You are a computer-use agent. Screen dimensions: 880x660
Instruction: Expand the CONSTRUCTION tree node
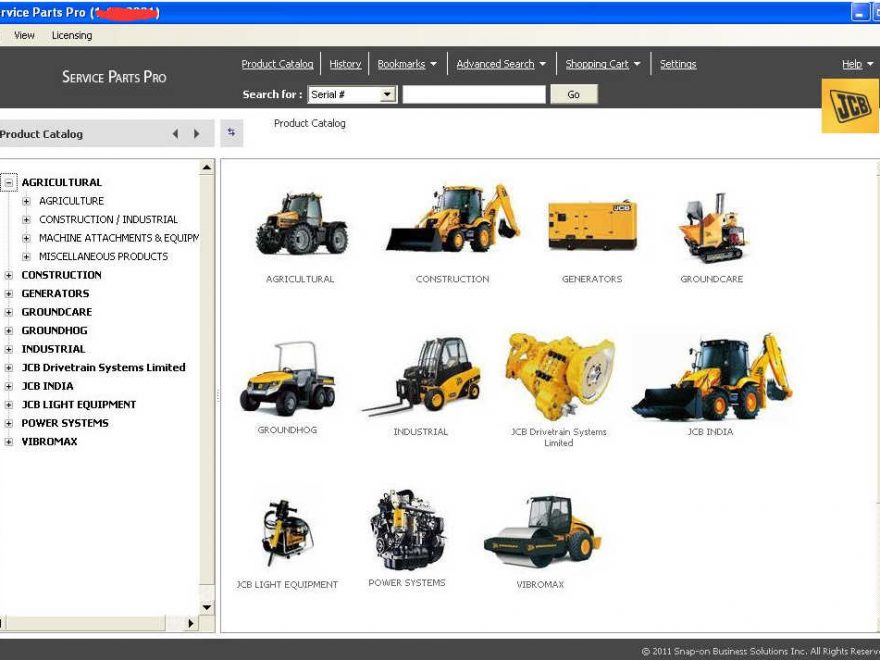point(8,275)
